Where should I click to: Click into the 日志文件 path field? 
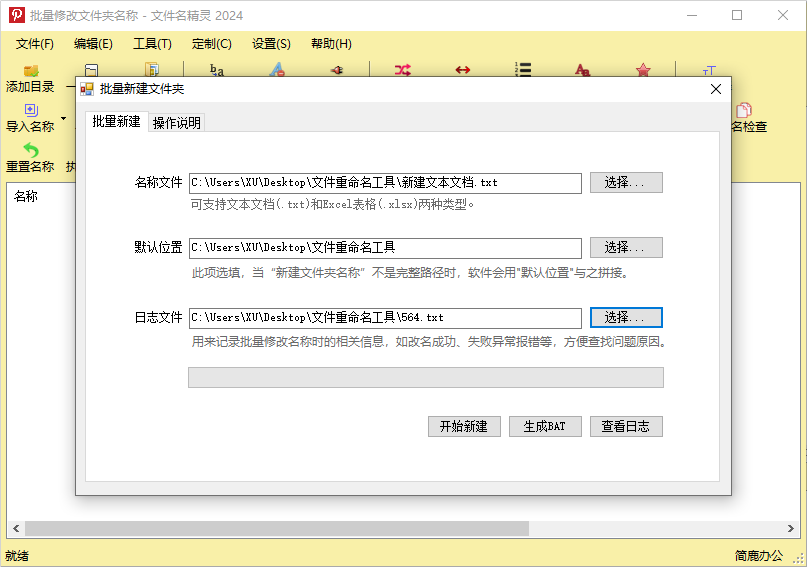(x=385, y=317)
